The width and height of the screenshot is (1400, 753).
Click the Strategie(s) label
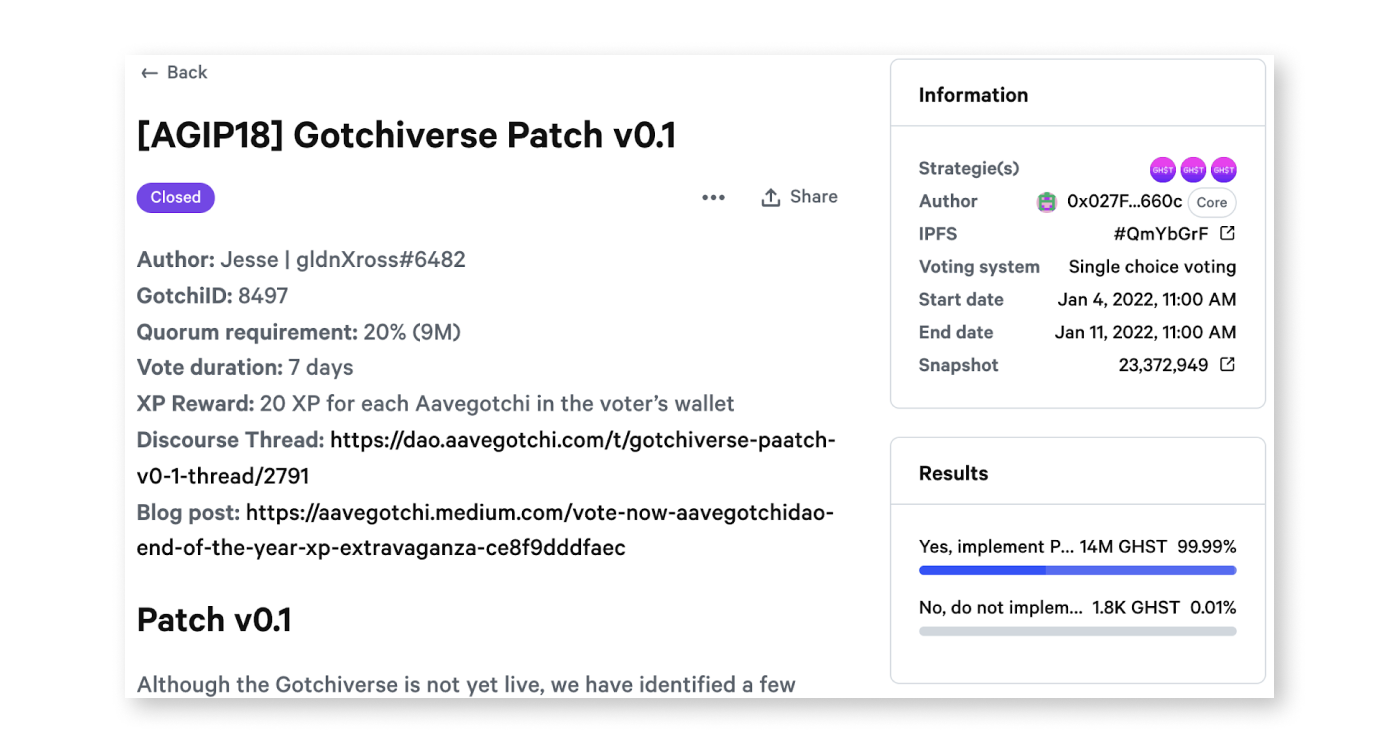click(969, 169)
